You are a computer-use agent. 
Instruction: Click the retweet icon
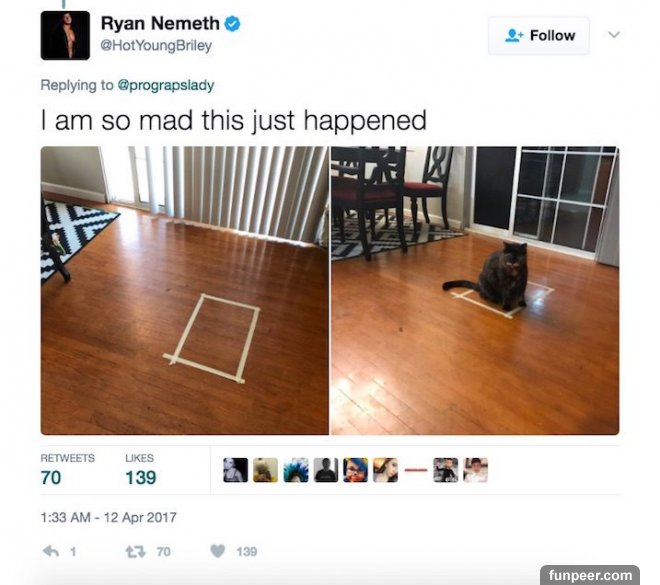[135, 552]
